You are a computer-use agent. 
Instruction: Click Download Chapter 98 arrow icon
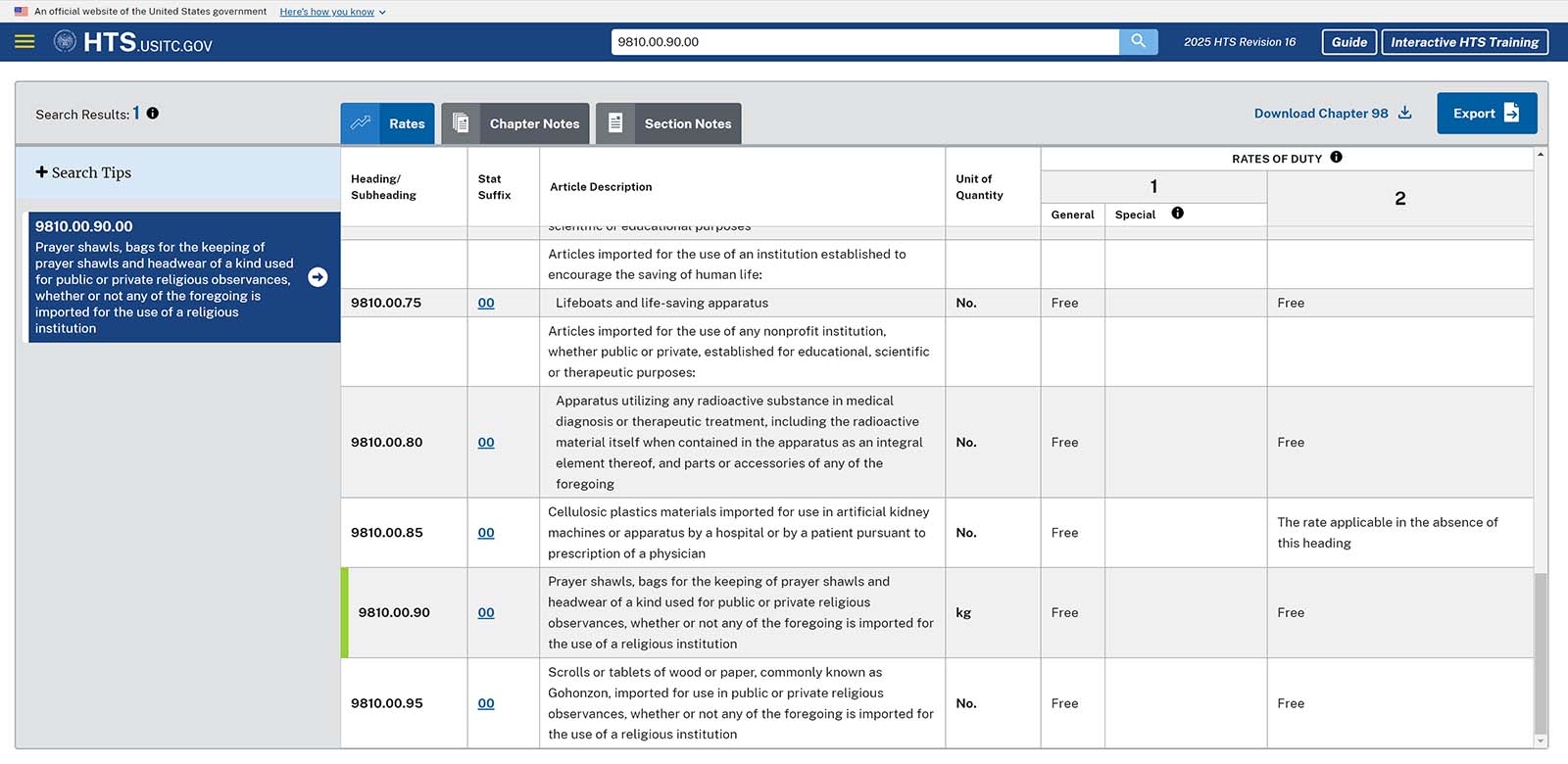(x=1405, y=113)
